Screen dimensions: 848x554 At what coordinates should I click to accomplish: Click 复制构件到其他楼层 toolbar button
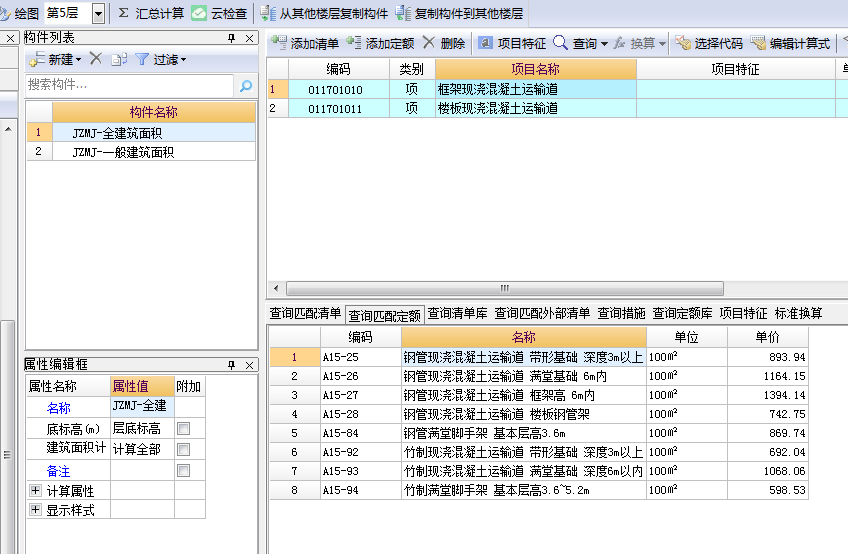(x=459, y=13)
